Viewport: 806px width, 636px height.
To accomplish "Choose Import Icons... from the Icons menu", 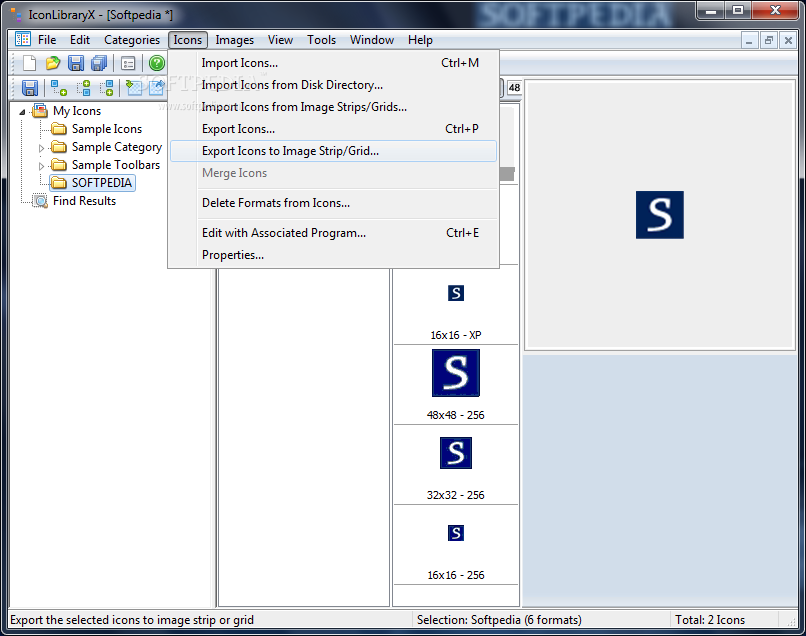I will pyautogui.click(x=334, y=63).
